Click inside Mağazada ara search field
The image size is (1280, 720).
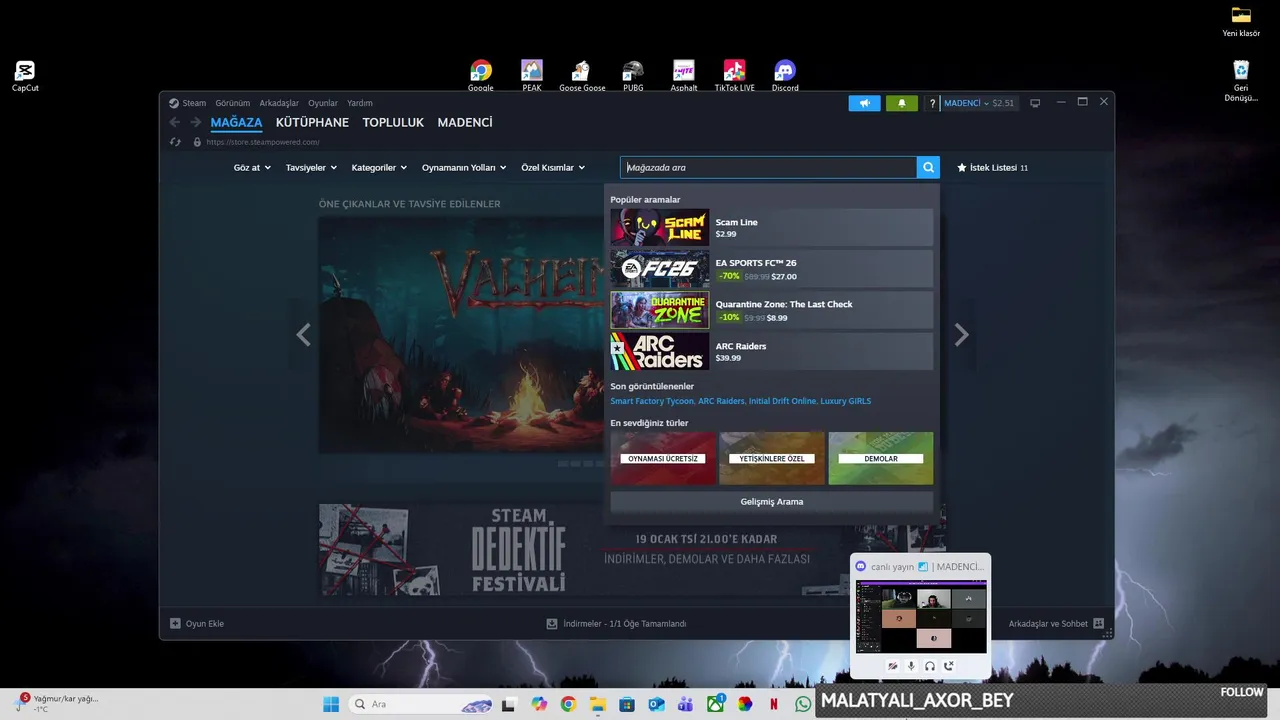pos(768,167)
